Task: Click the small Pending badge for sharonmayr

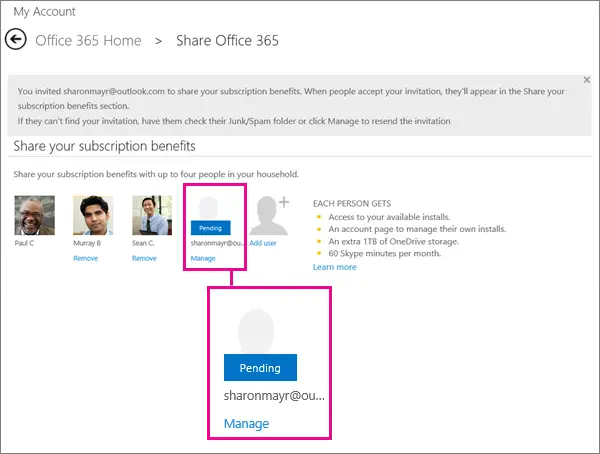Action: tap(210, 228)
